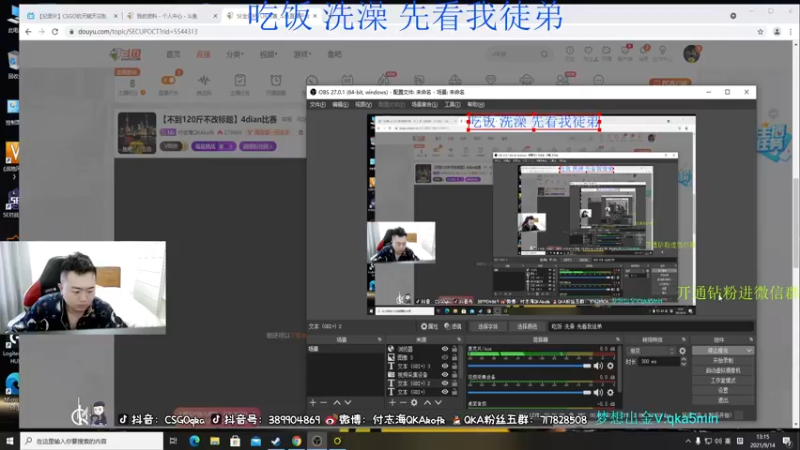Toggle visibility of 视频采集设备 source
This screenshot has width=800, height=450.
click(445, 374)
